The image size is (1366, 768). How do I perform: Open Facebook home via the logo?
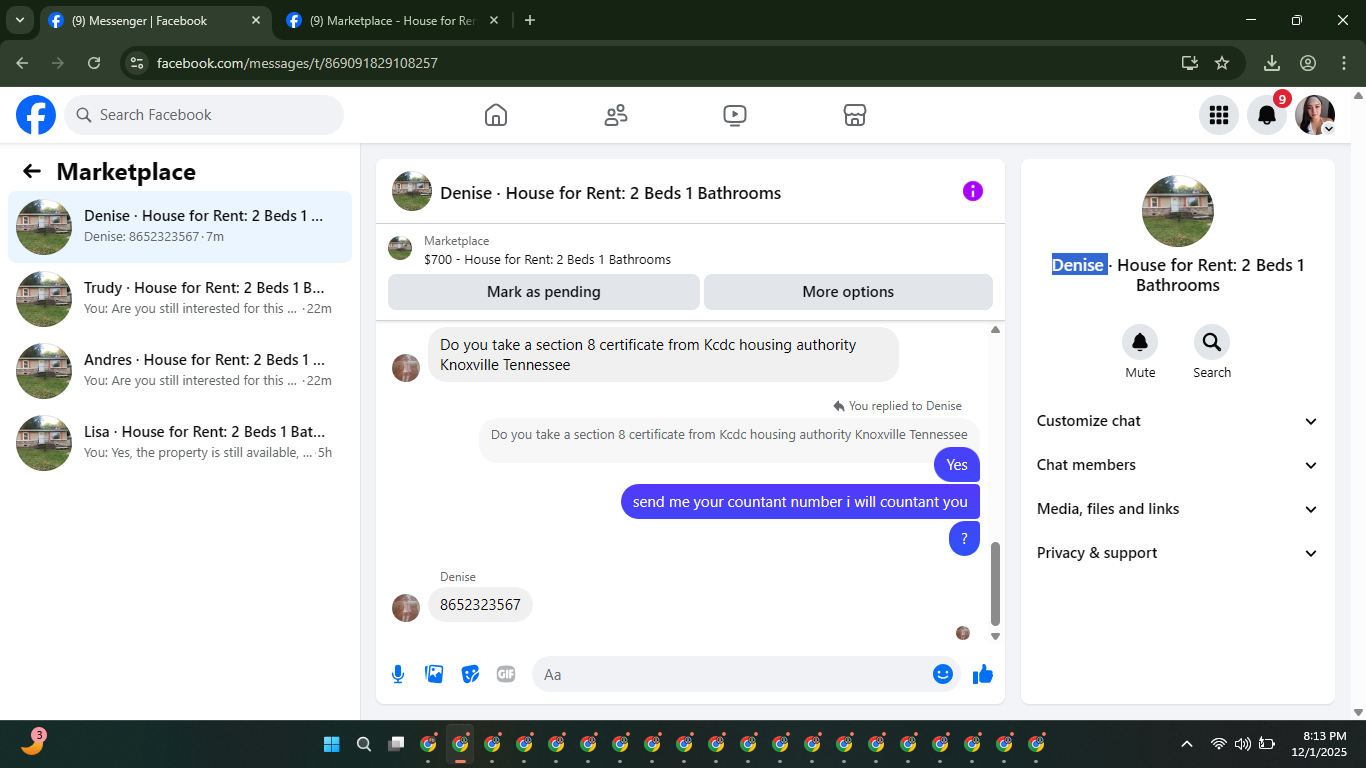pyautogui.click(x=36, y=115)
